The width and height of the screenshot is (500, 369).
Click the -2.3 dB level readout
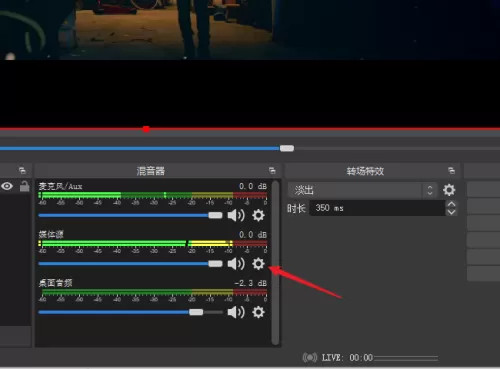[250, 283]
